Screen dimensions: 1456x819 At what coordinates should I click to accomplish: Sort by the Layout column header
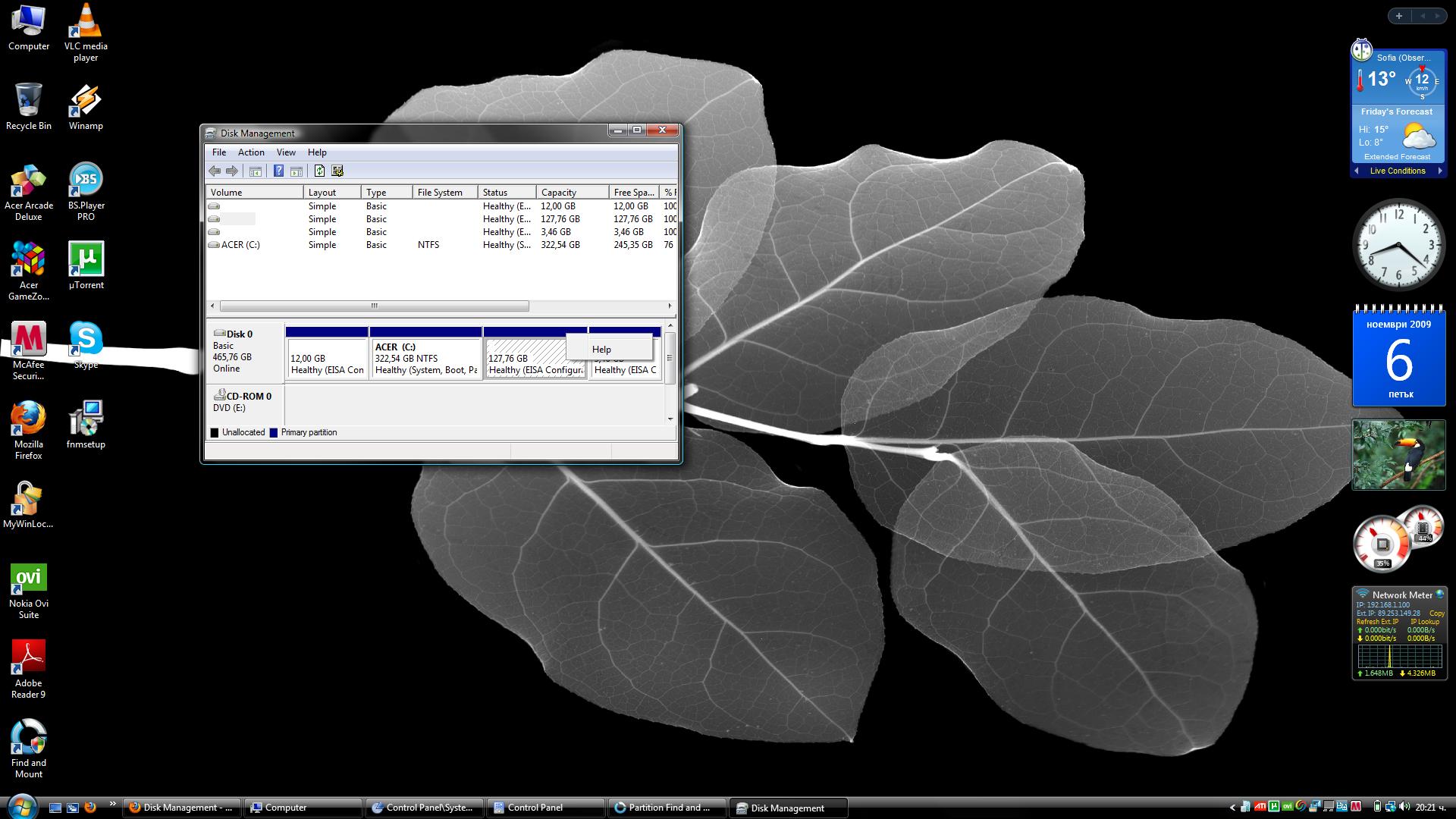click(x=332, y=193)
